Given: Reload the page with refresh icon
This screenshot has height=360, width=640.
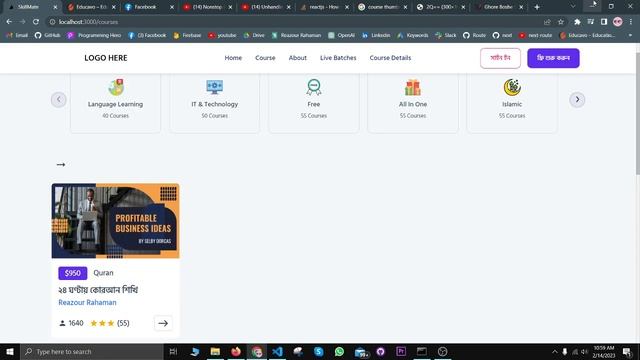Looking at the screenshot, I should [36, 22].
